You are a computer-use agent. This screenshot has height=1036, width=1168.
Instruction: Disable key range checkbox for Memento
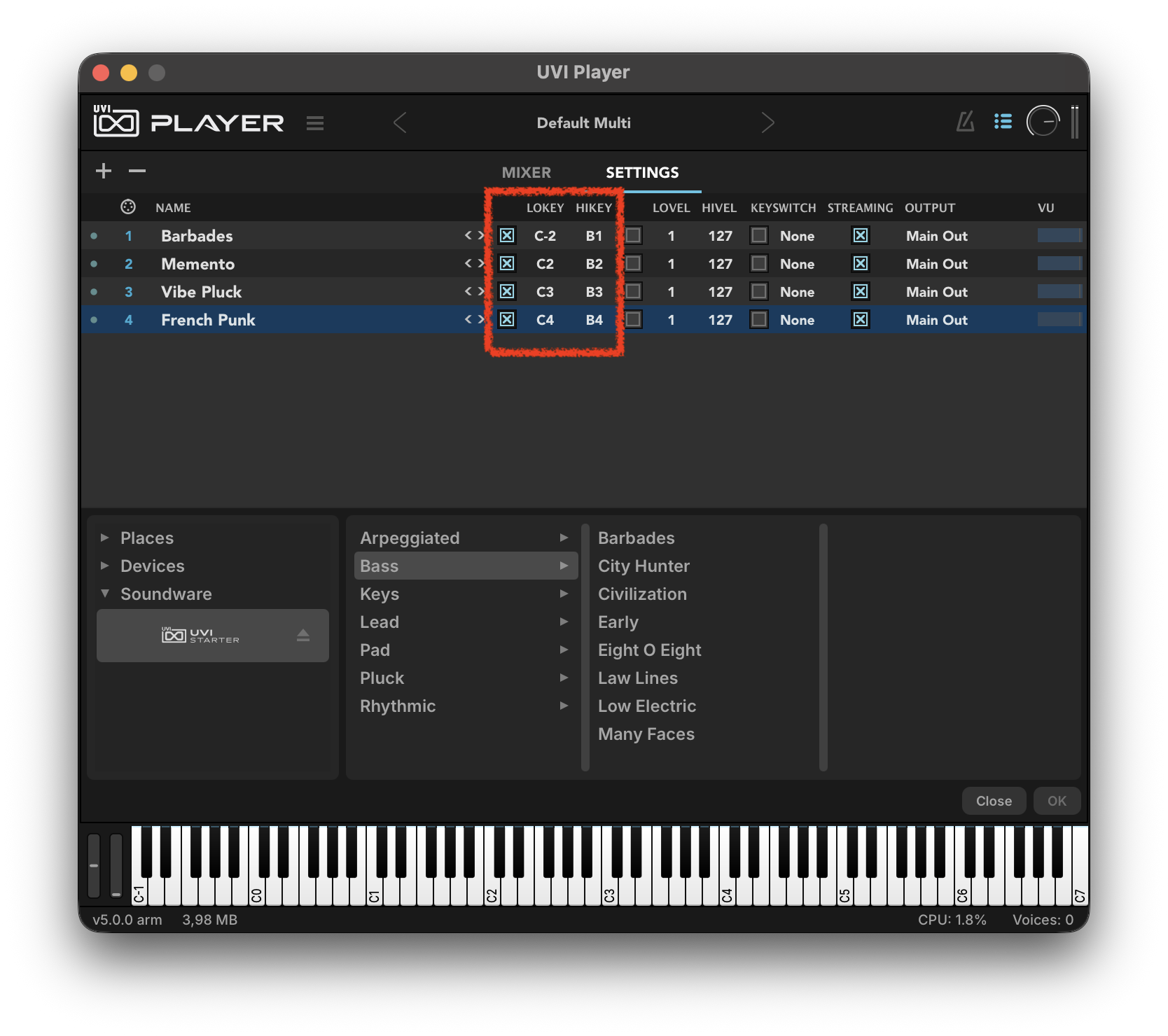[x=507, y=263]
